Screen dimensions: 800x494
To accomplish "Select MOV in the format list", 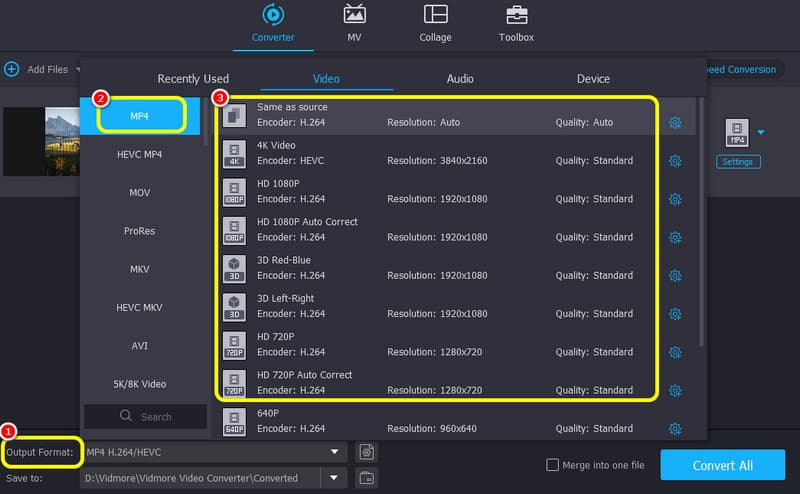I will tap(140, 192).
